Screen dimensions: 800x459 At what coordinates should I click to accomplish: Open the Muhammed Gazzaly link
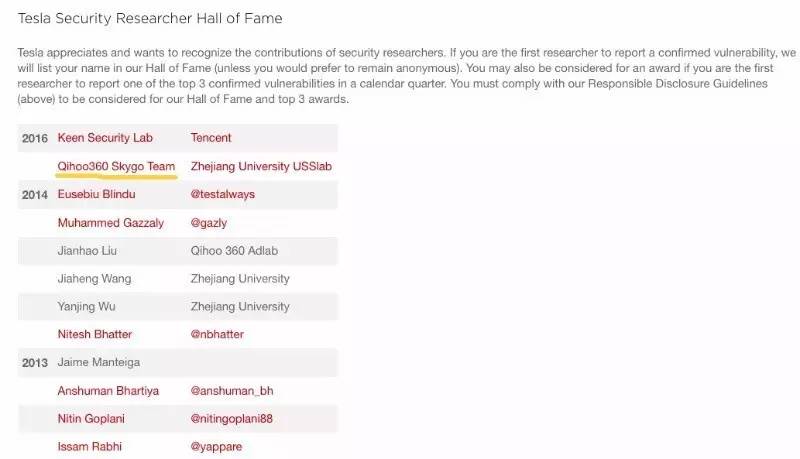pyautogui.click(x=110, y=223)
